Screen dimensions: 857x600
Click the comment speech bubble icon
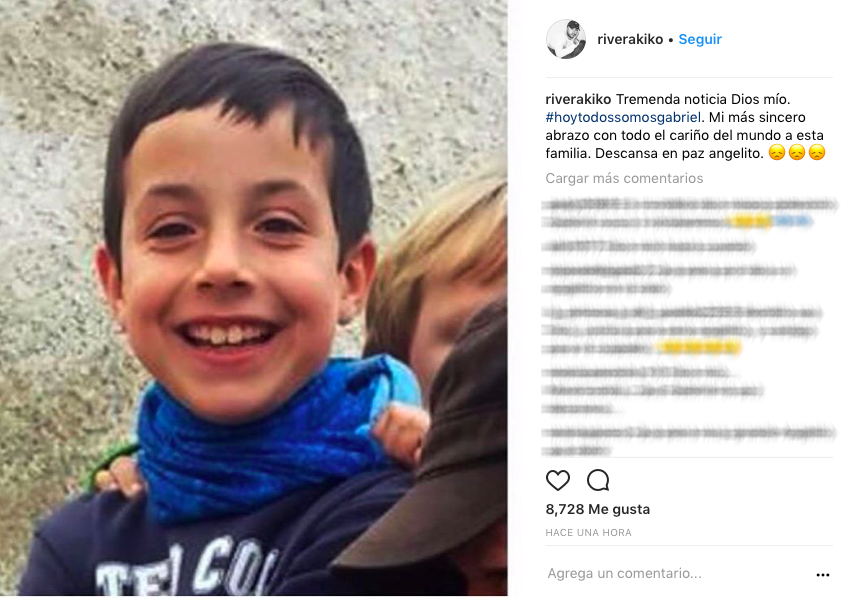point(598,480)
